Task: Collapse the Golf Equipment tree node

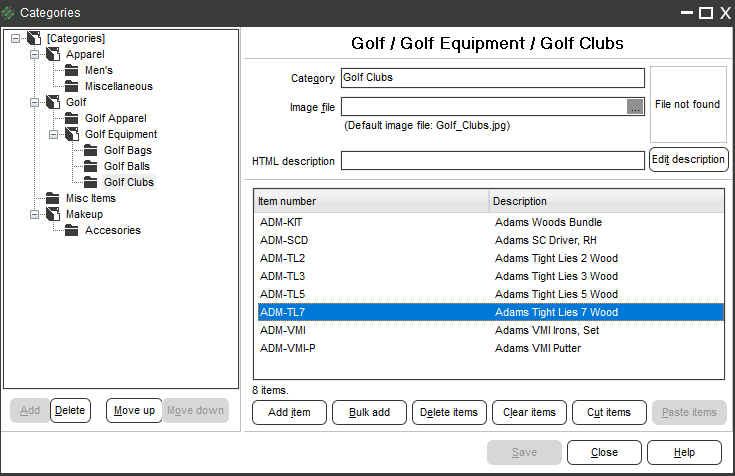Action: click(x=53, y=135)
